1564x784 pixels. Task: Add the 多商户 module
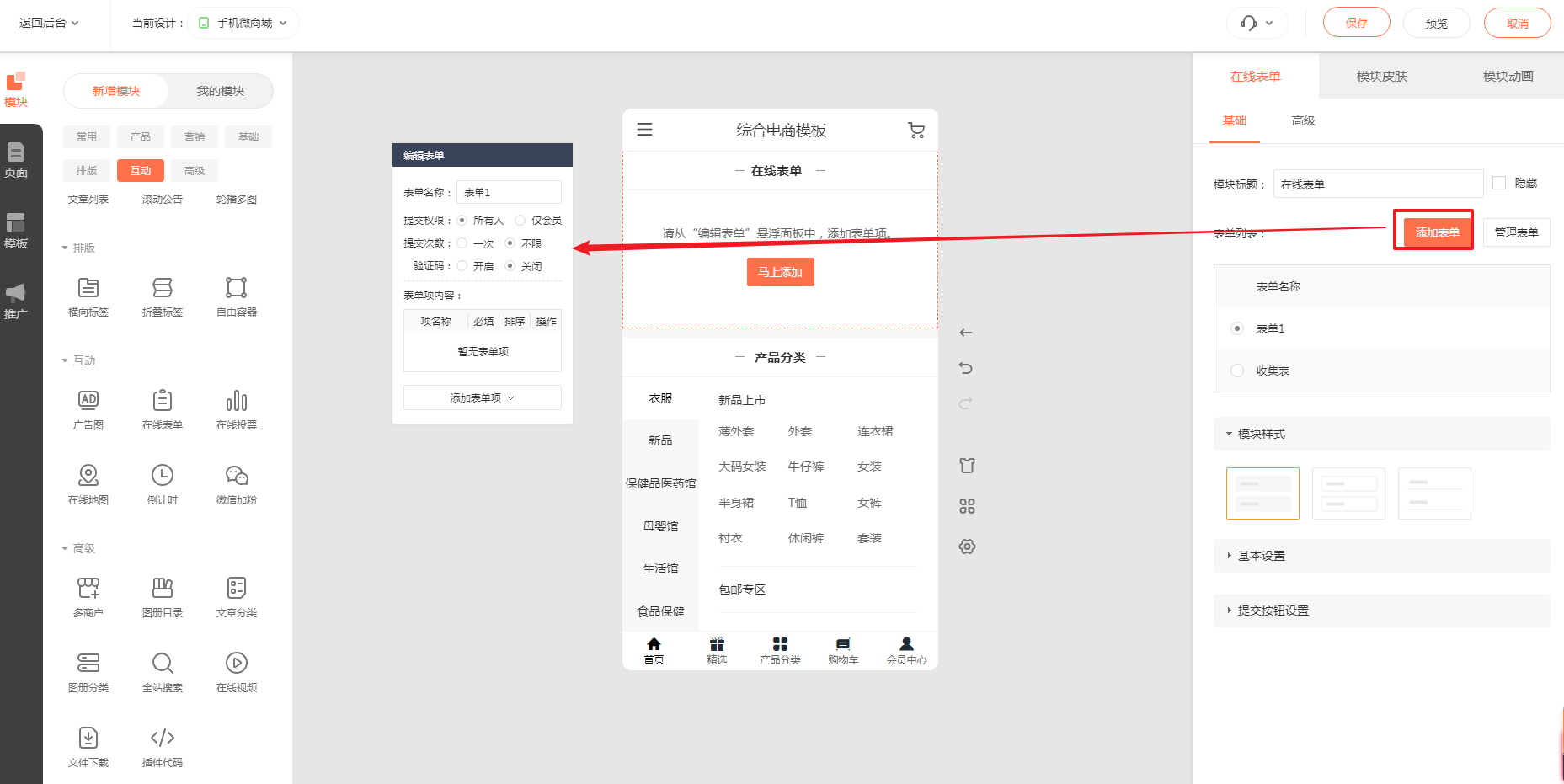click(88, 597)
